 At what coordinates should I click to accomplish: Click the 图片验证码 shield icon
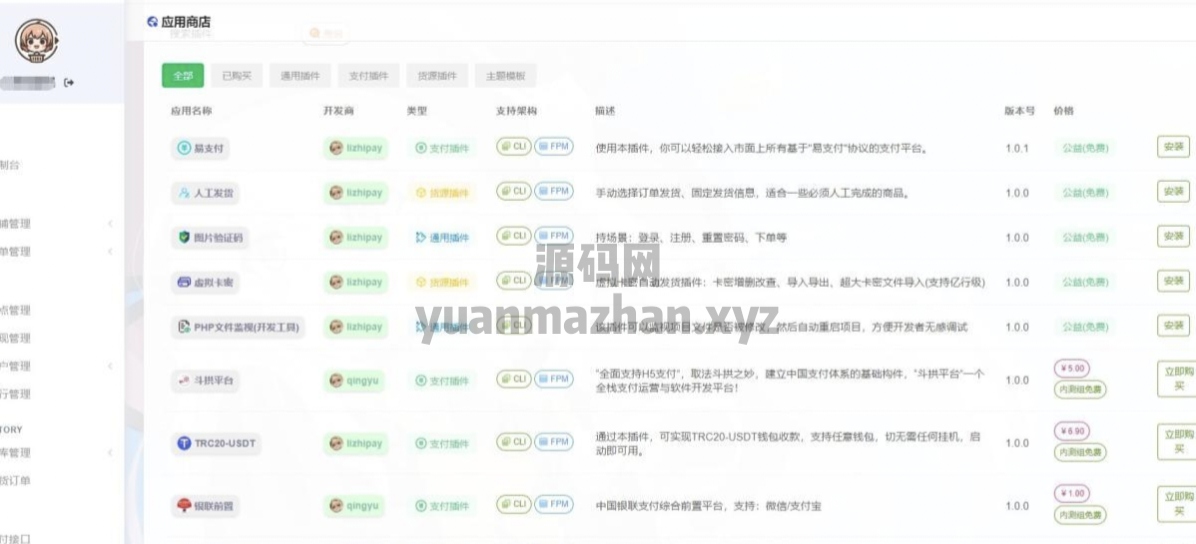184,238
